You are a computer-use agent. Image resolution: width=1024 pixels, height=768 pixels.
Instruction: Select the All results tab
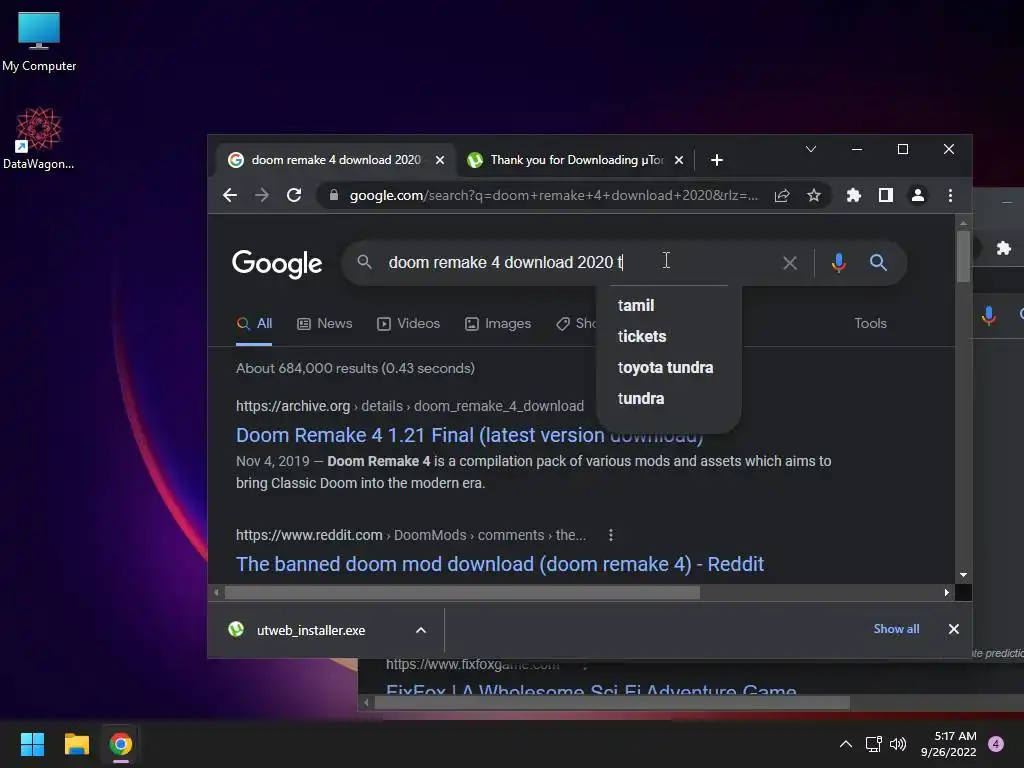click(254, 323)
